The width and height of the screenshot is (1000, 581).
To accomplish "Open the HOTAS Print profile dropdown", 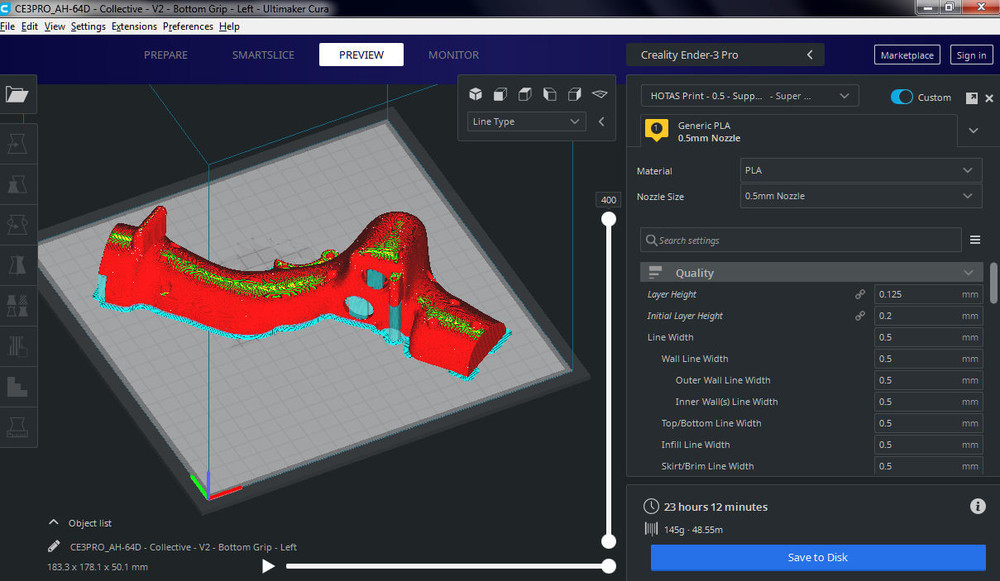I will pos(749,96).
